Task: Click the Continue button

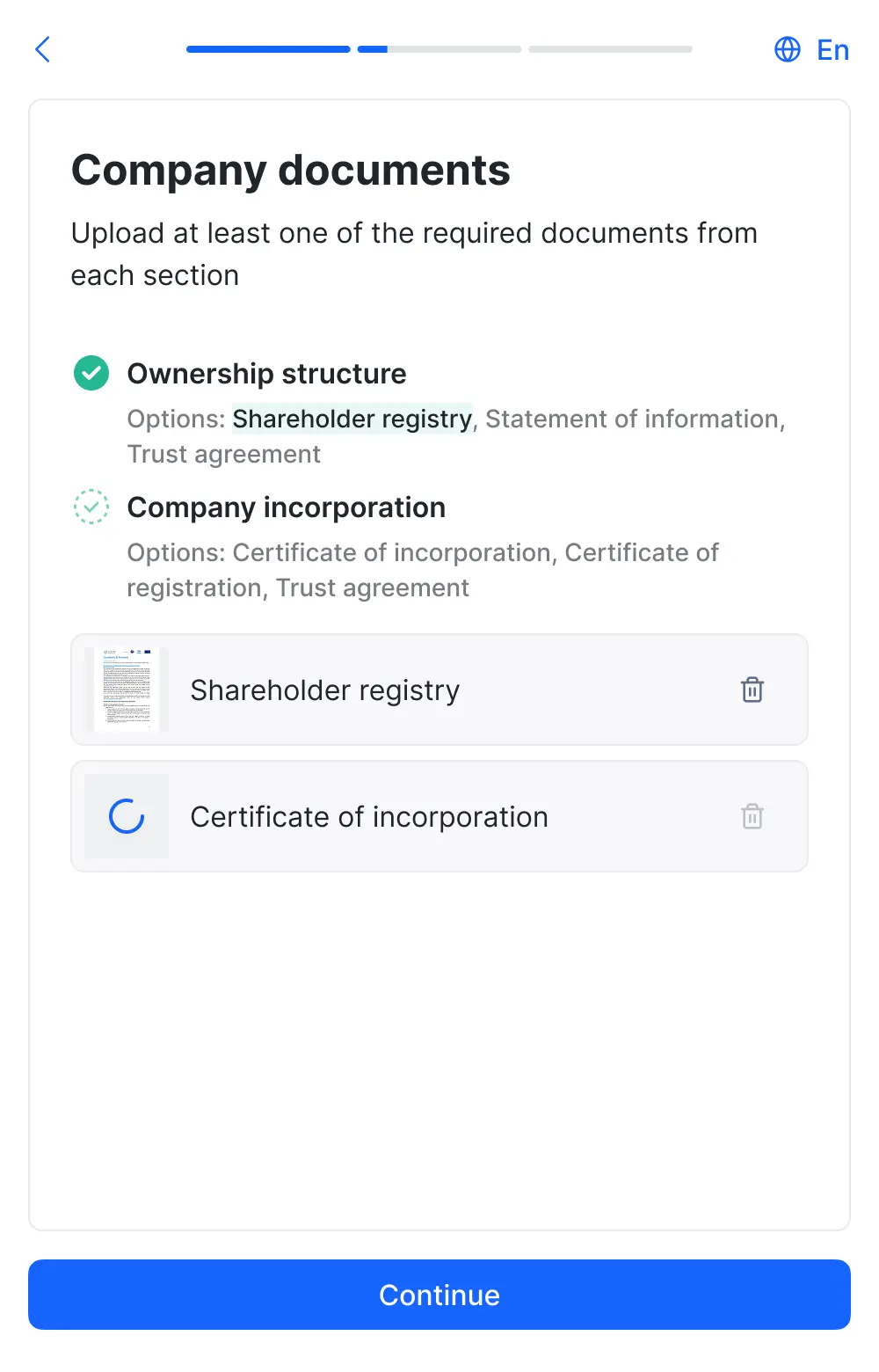Action: click(x=439, y=1295)
